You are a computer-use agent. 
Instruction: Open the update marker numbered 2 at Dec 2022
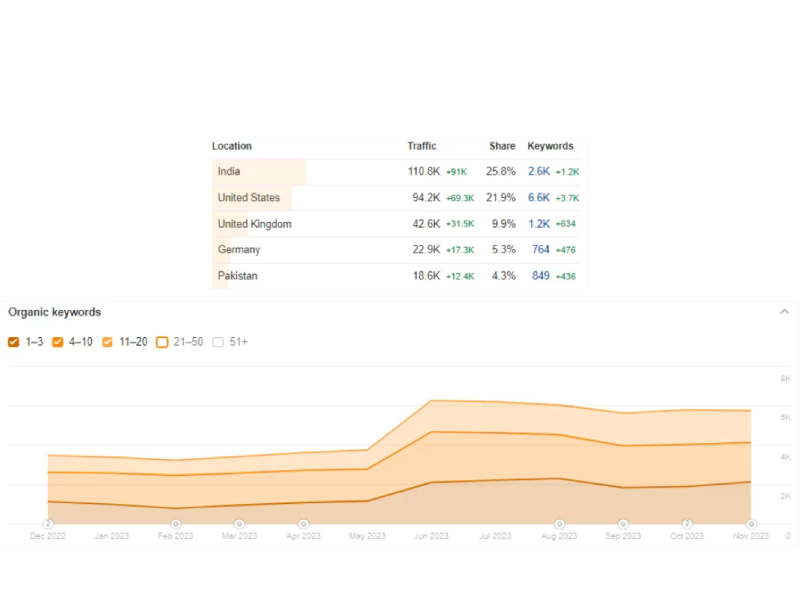[48, 523]
